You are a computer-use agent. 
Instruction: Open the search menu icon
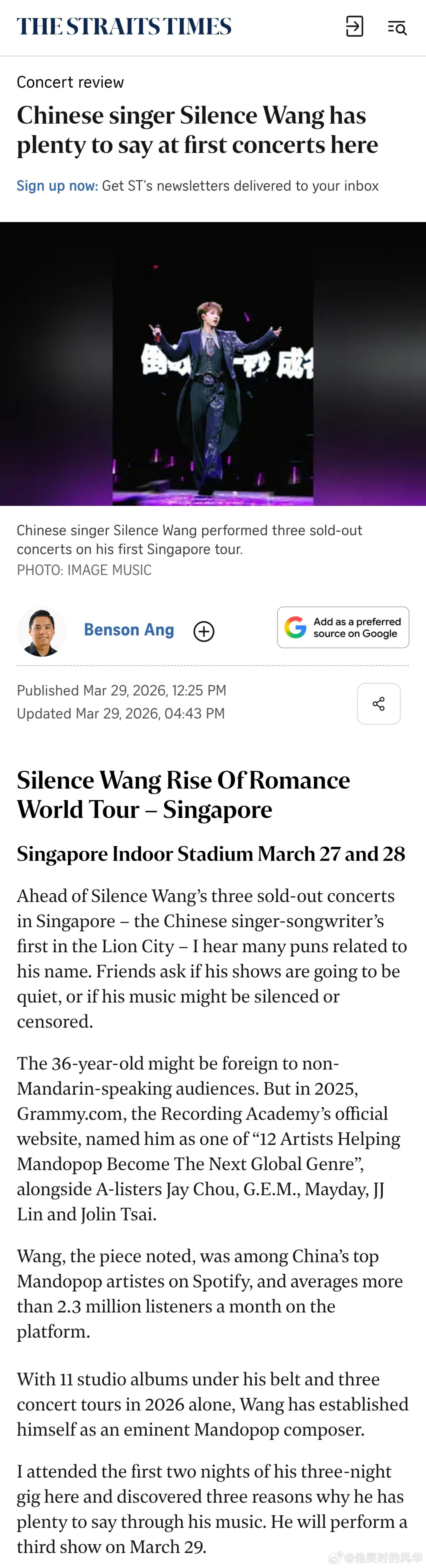(397, 27)
